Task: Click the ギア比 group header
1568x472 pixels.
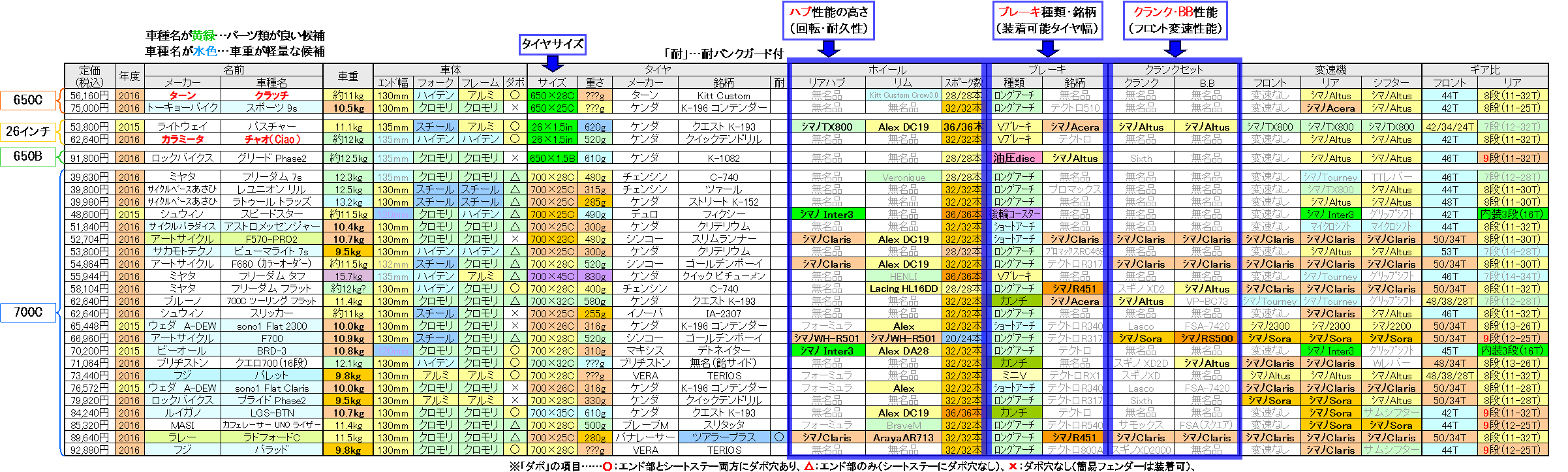Action: coord(1484,70)
